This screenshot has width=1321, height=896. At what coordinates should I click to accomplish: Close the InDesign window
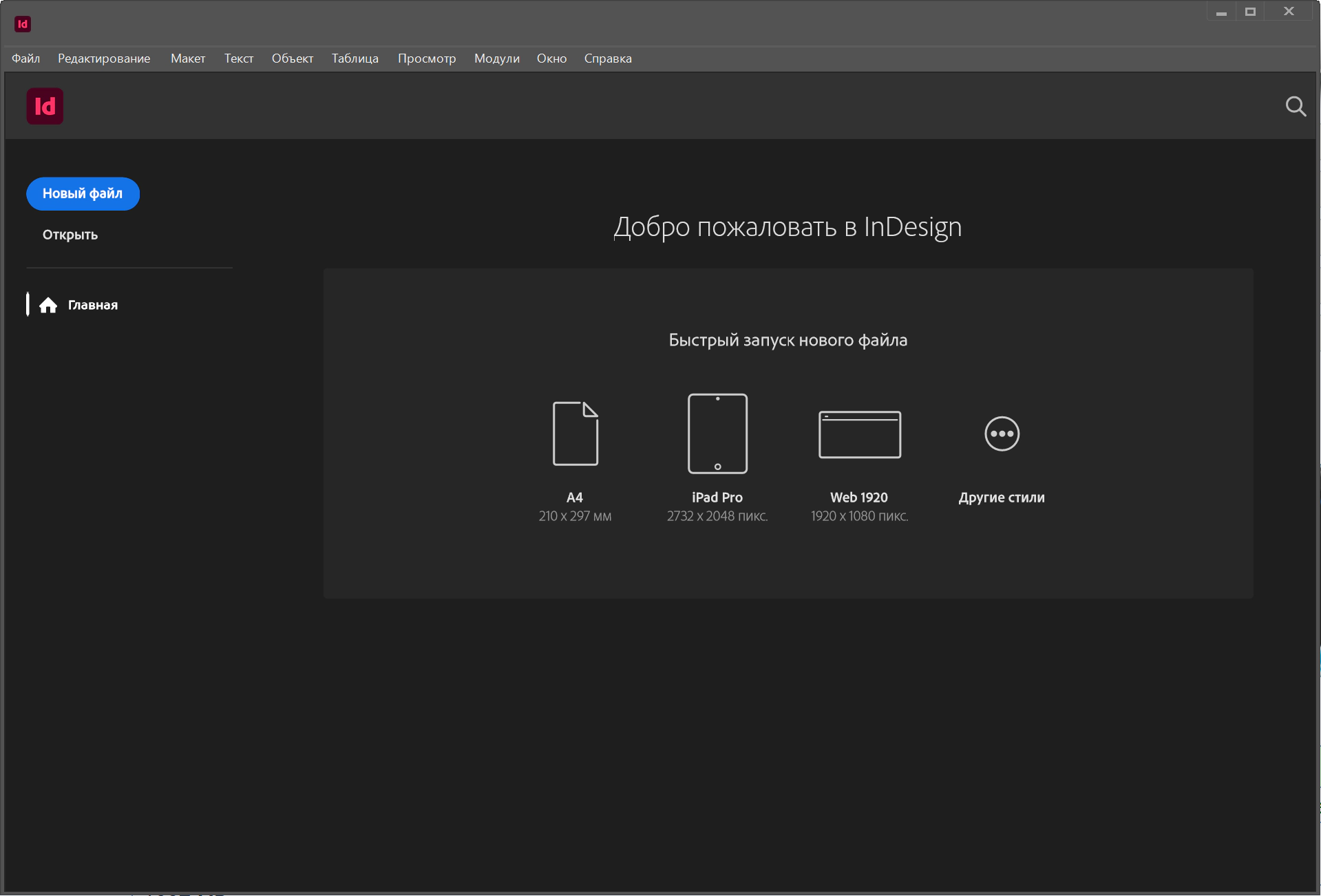(x=1289, y=12)
